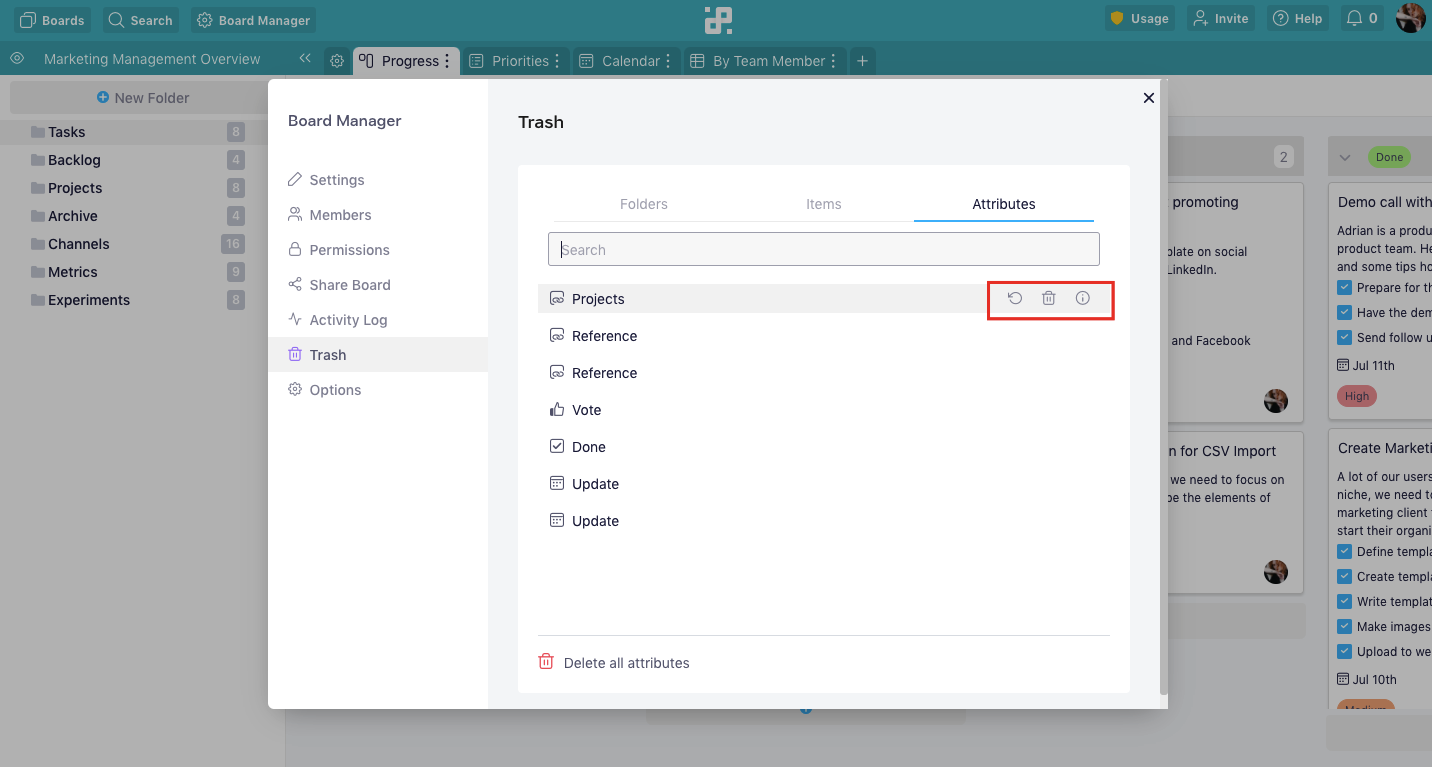Click the Invite button
Screen dimensions: 1432x767
(1220, 19)
